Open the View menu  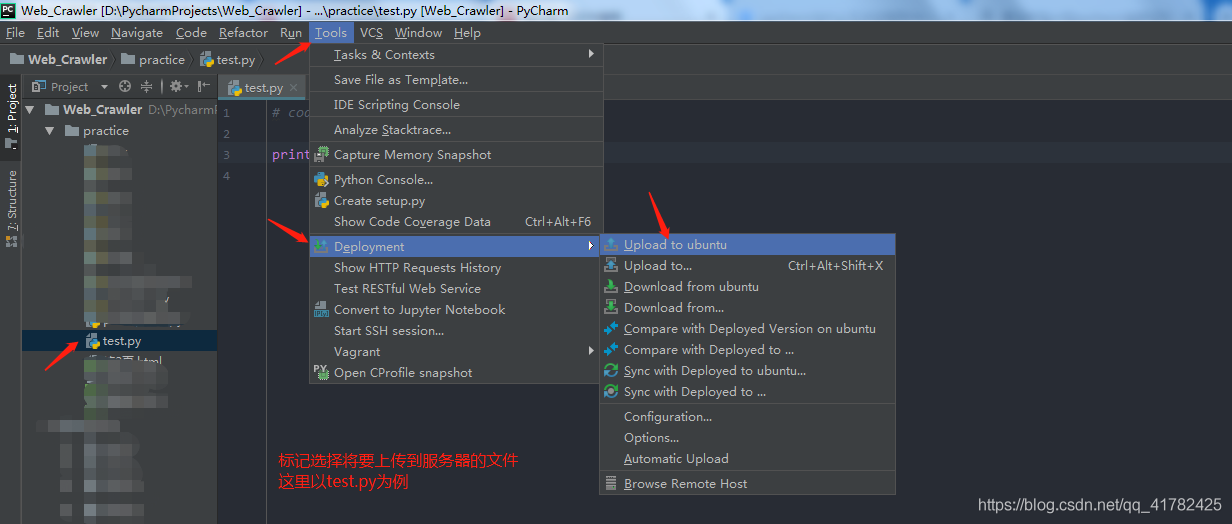pos(85,33)
